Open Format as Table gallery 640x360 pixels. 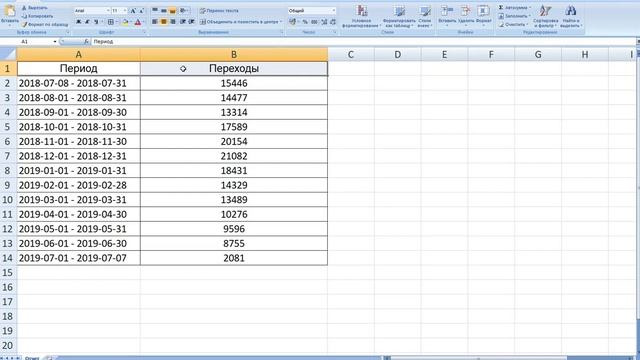399,16
